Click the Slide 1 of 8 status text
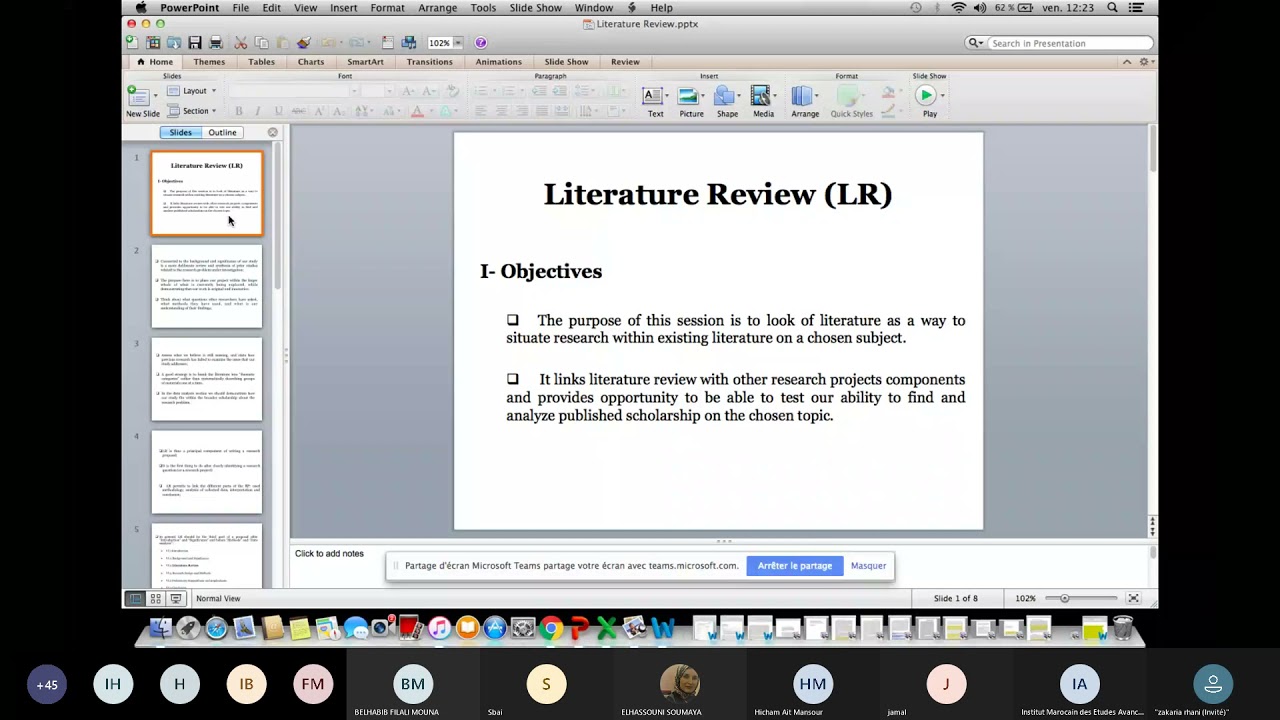The width and height of the screenshot is (1280, 720). tap(956, 598)
